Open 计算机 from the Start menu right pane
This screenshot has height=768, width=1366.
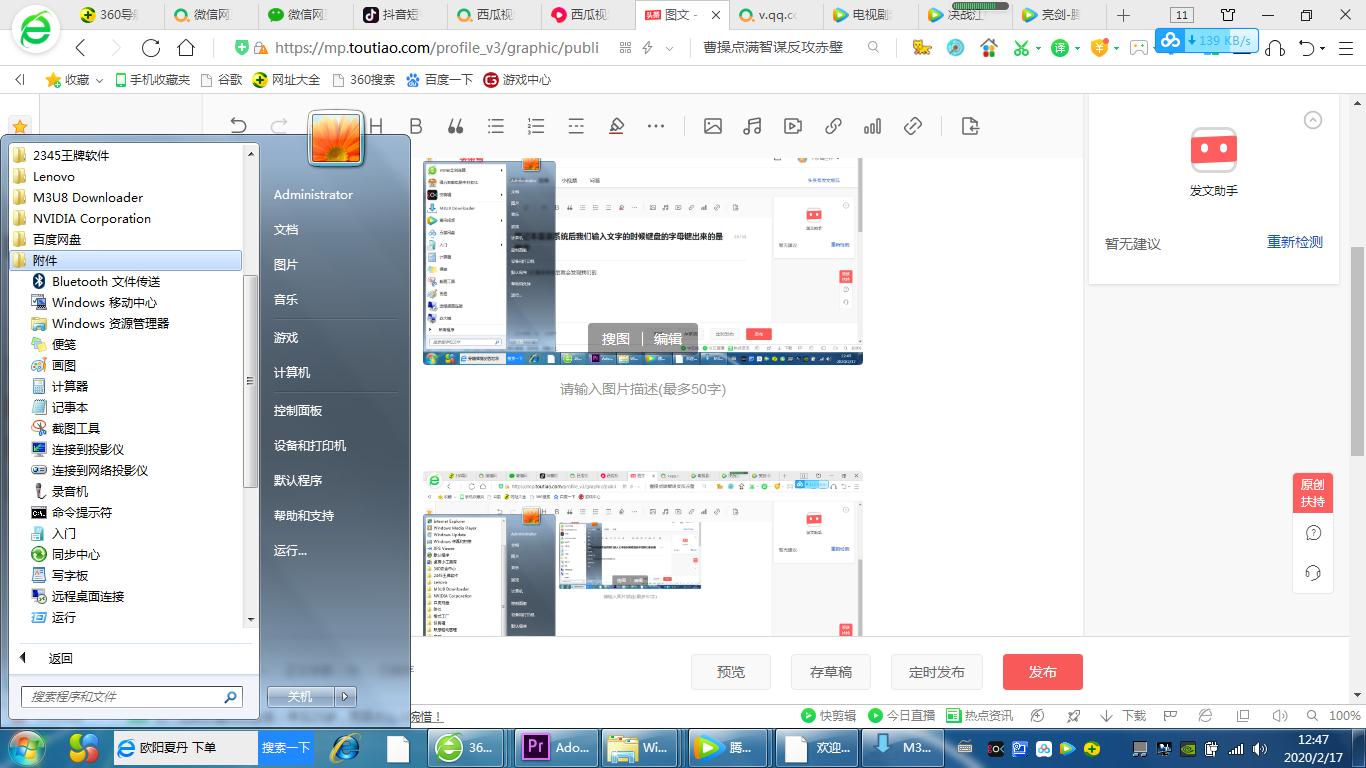pyautogui.click(x=292, y=372)
